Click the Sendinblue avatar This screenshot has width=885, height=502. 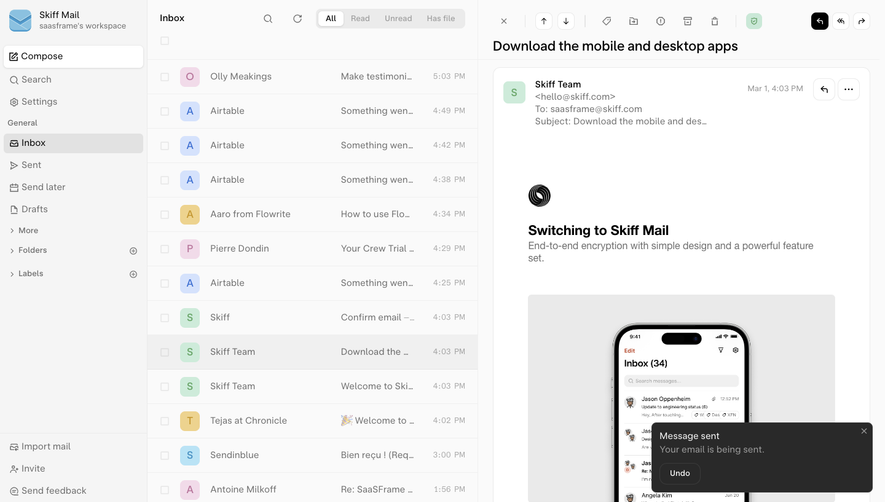click(190, 455)
